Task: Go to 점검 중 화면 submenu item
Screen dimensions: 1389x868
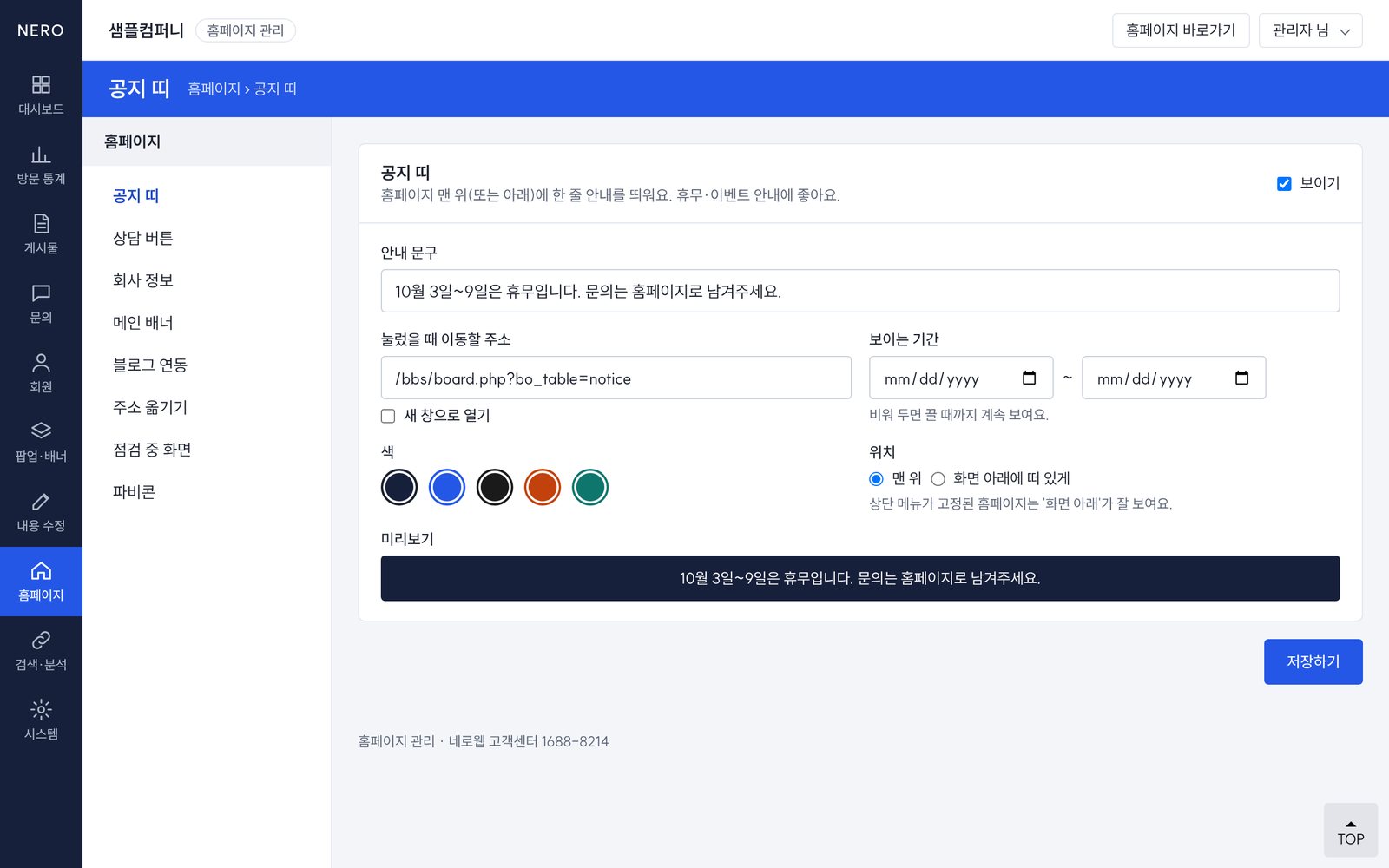Action: coord(152,450)
